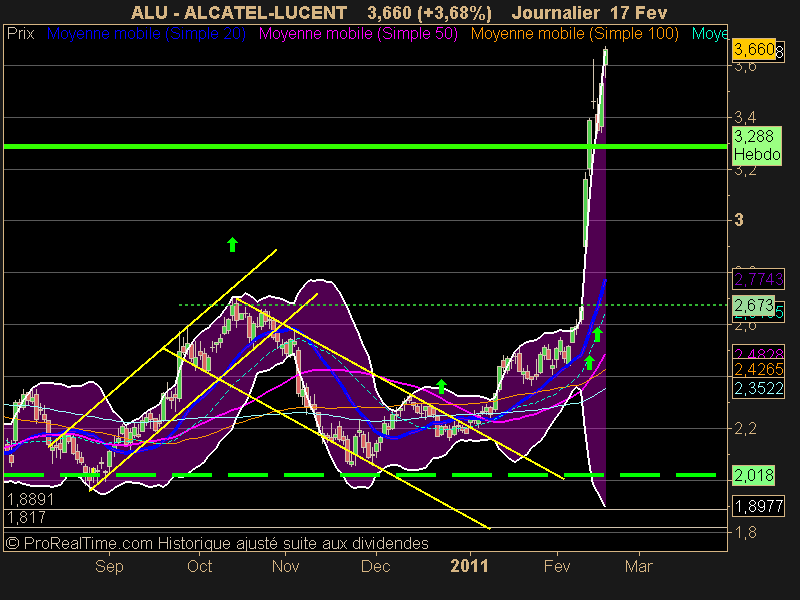Click the chart title ALU - ALCATEL-LUCENT
Viewport: 800px width, 600px height.
tap(239, 12)
